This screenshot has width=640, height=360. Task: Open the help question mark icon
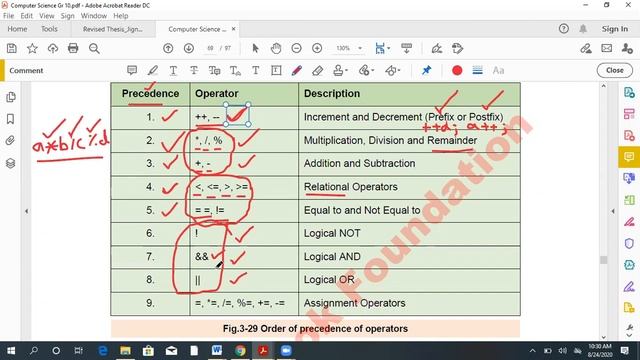tap(564, 29)
